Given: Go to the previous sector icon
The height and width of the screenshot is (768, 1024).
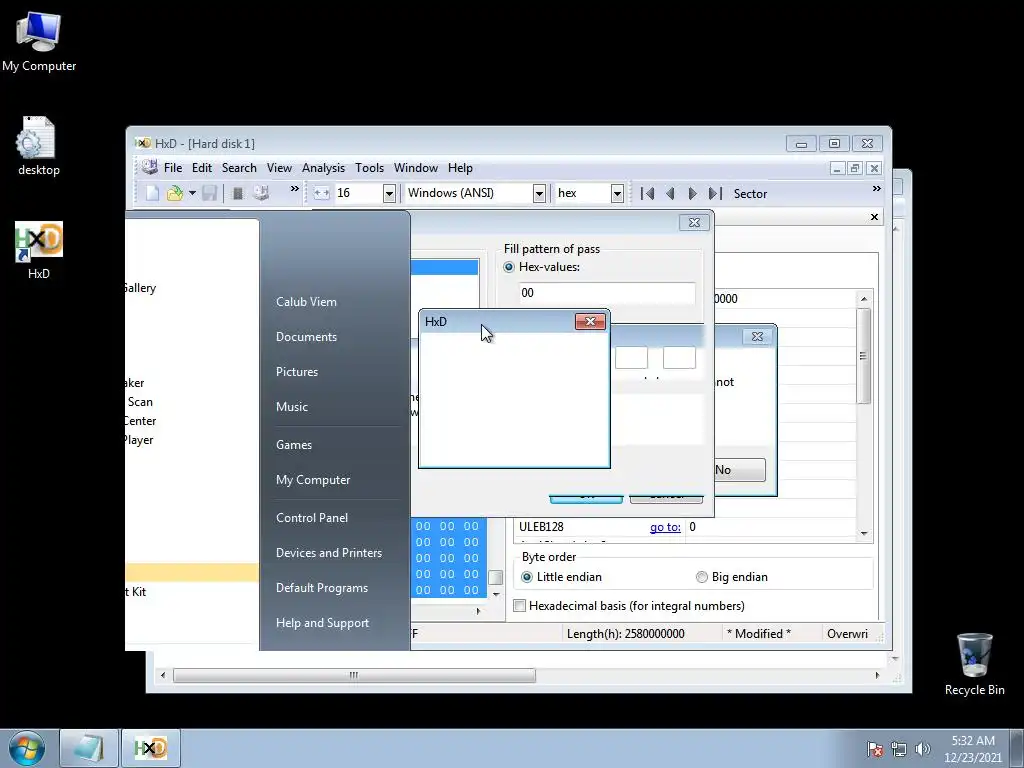Looking at the screenshot, I should 670,193.
